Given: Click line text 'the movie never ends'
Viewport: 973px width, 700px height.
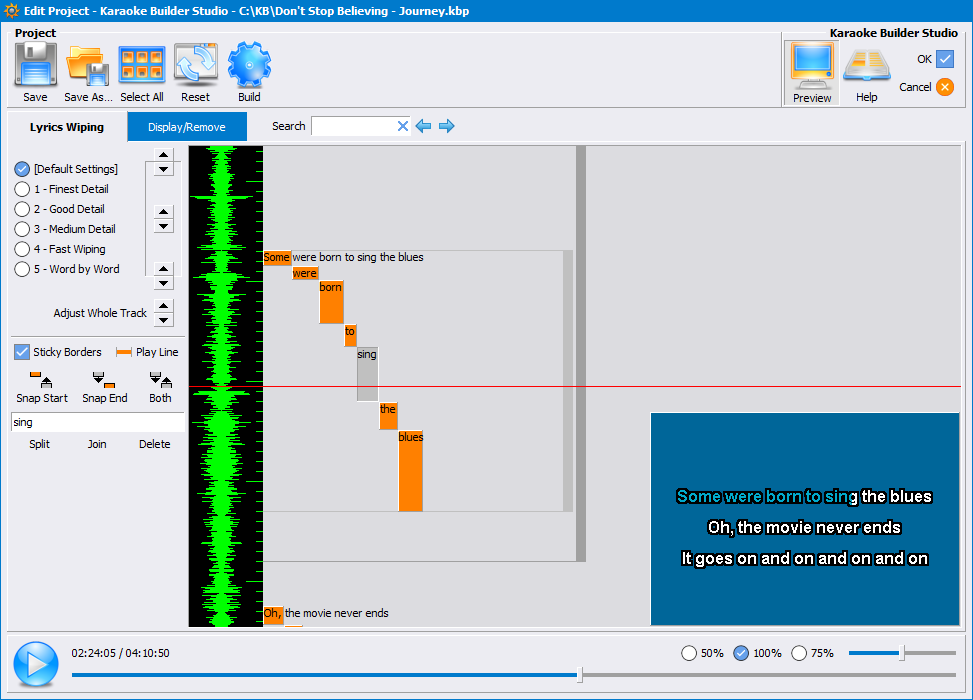Looking at the screenshot, I should tap(336, 613).
